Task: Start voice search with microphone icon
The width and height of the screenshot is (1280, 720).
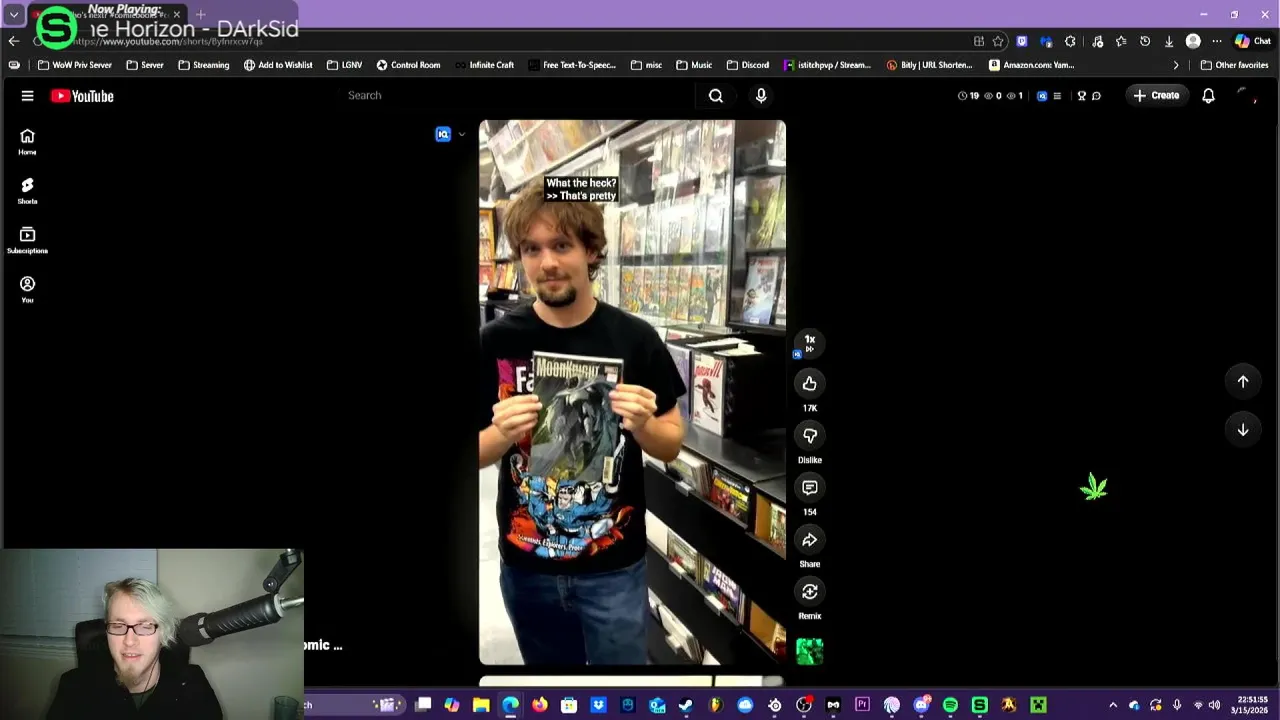Action: tap(761, 96)
